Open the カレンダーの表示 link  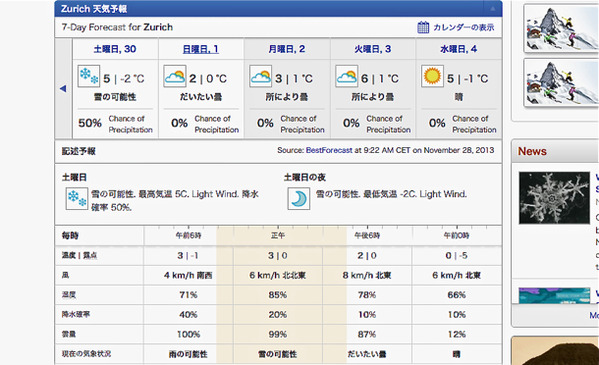coord(463,28)
